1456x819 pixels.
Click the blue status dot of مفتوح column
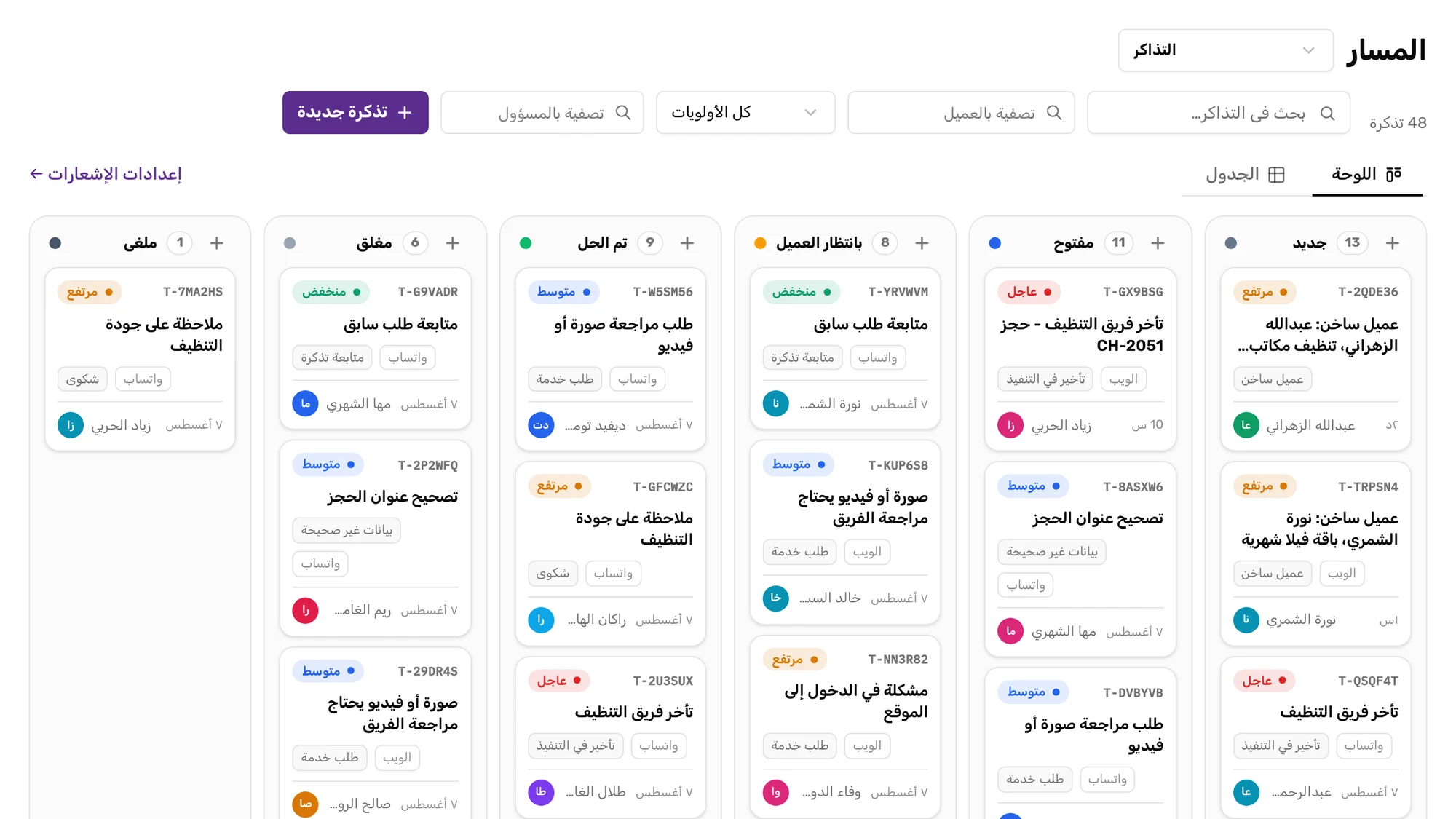coord(995,243)
